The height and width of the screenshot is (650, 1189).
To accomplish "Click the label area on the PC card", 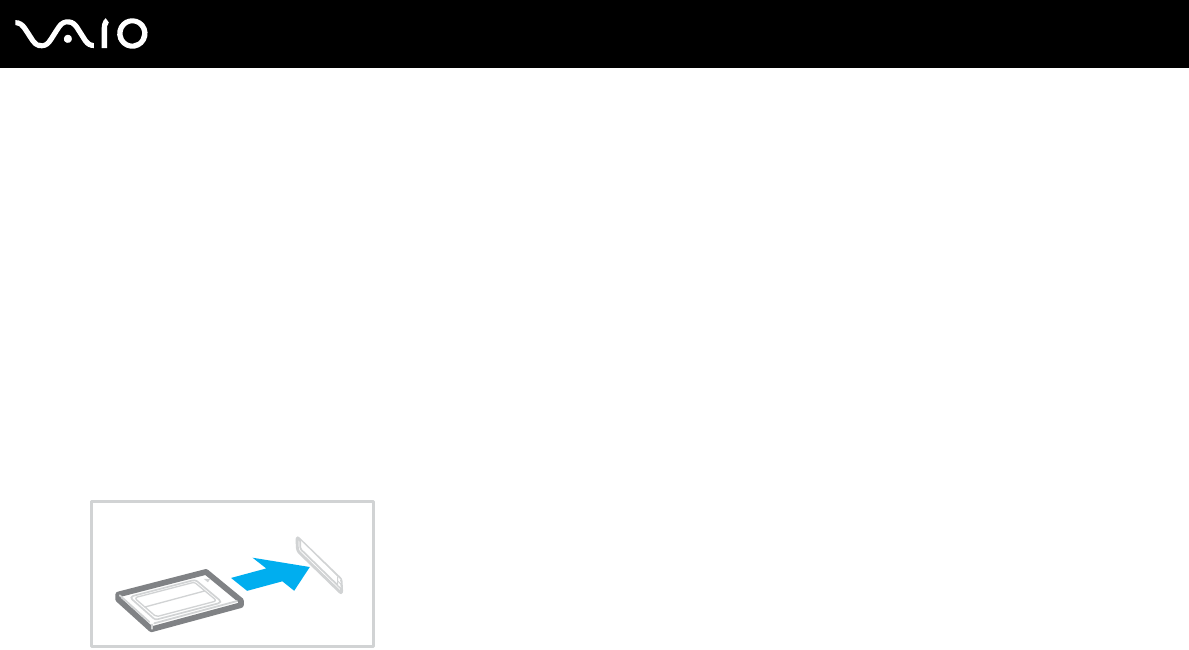I will point(176,597).
